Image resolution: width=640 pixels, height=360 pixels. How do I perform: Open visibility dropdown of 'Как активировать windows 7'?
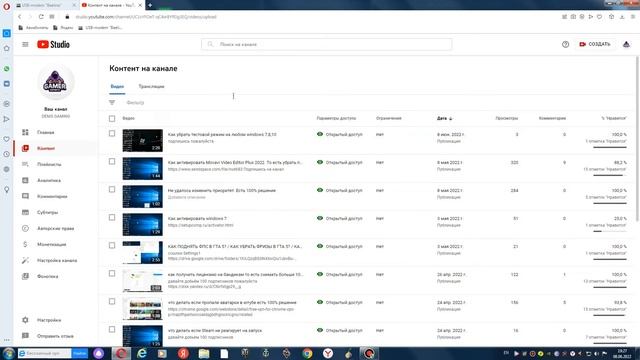click(340, 218)
